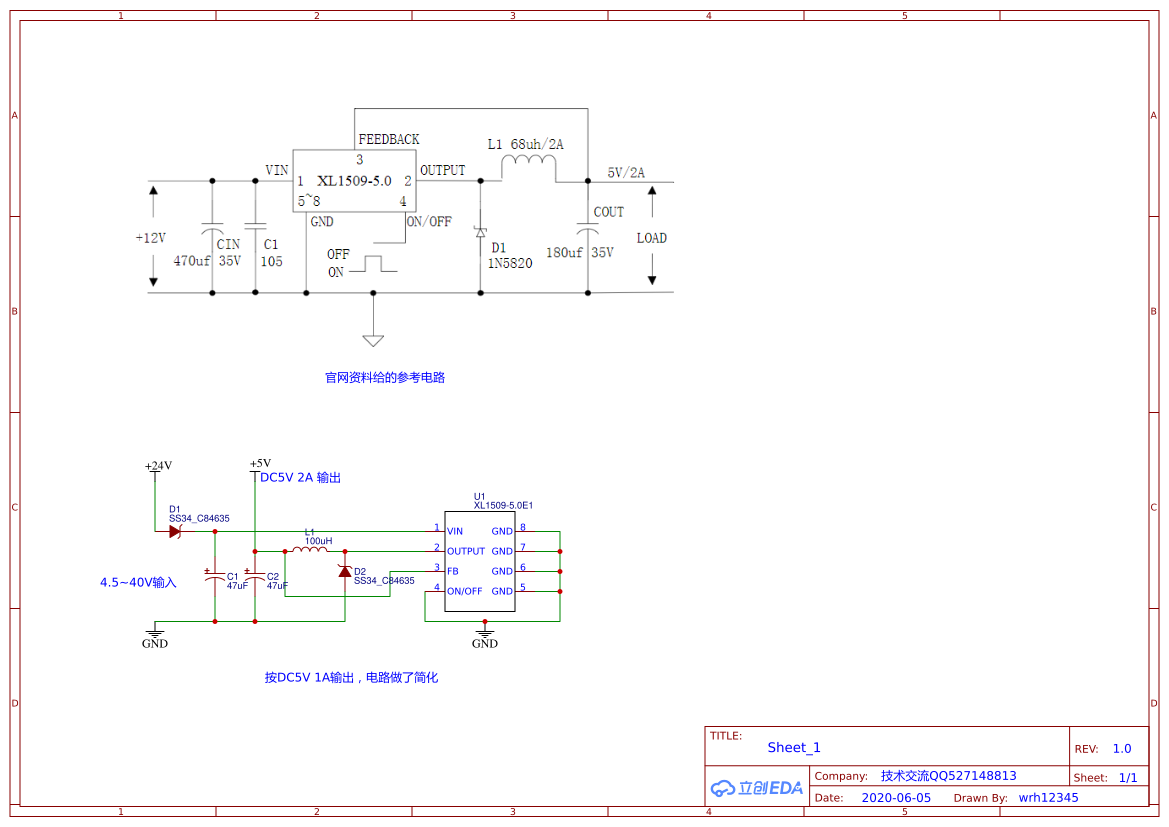Image resolution: width=1169 pixels, height=827 pixels.
Task: Select the 470uf value text
Action: [192, 261]
